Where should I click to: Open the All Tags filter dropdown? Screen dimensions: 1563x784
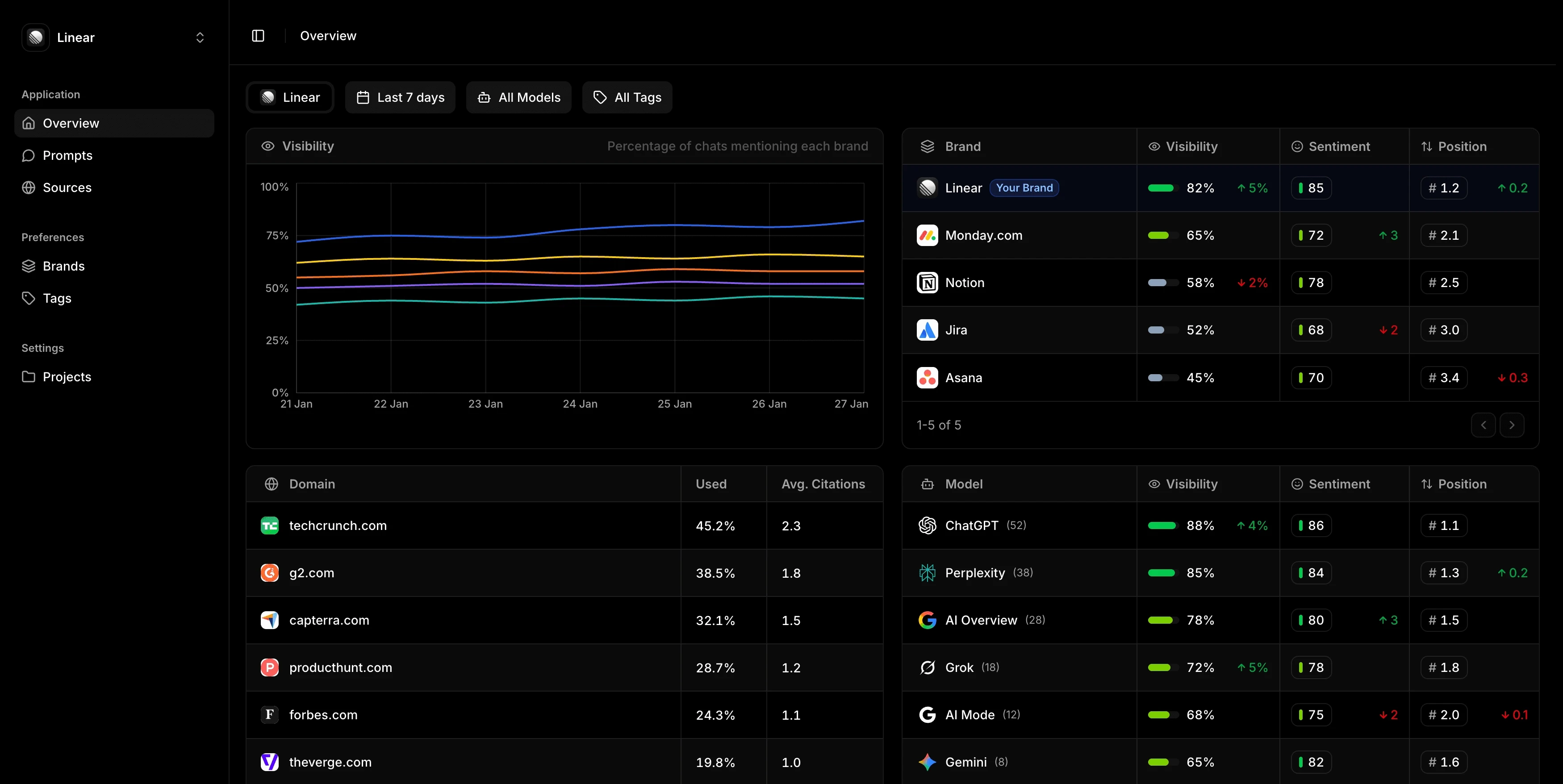[x=627, y=97]
